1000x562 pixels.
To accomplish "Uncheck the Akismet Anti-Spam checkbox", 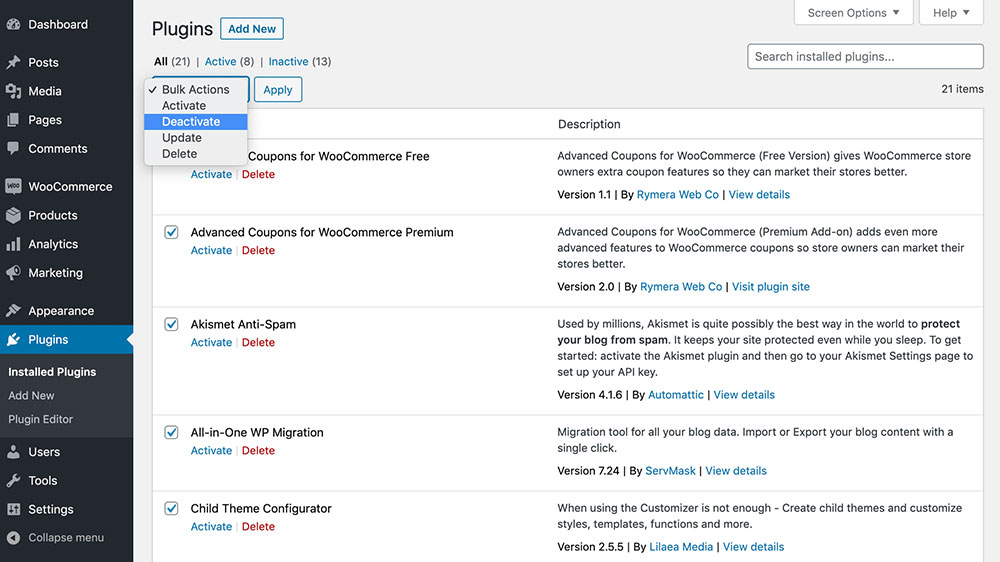I will pyautogui.click(x=171, y=324).
